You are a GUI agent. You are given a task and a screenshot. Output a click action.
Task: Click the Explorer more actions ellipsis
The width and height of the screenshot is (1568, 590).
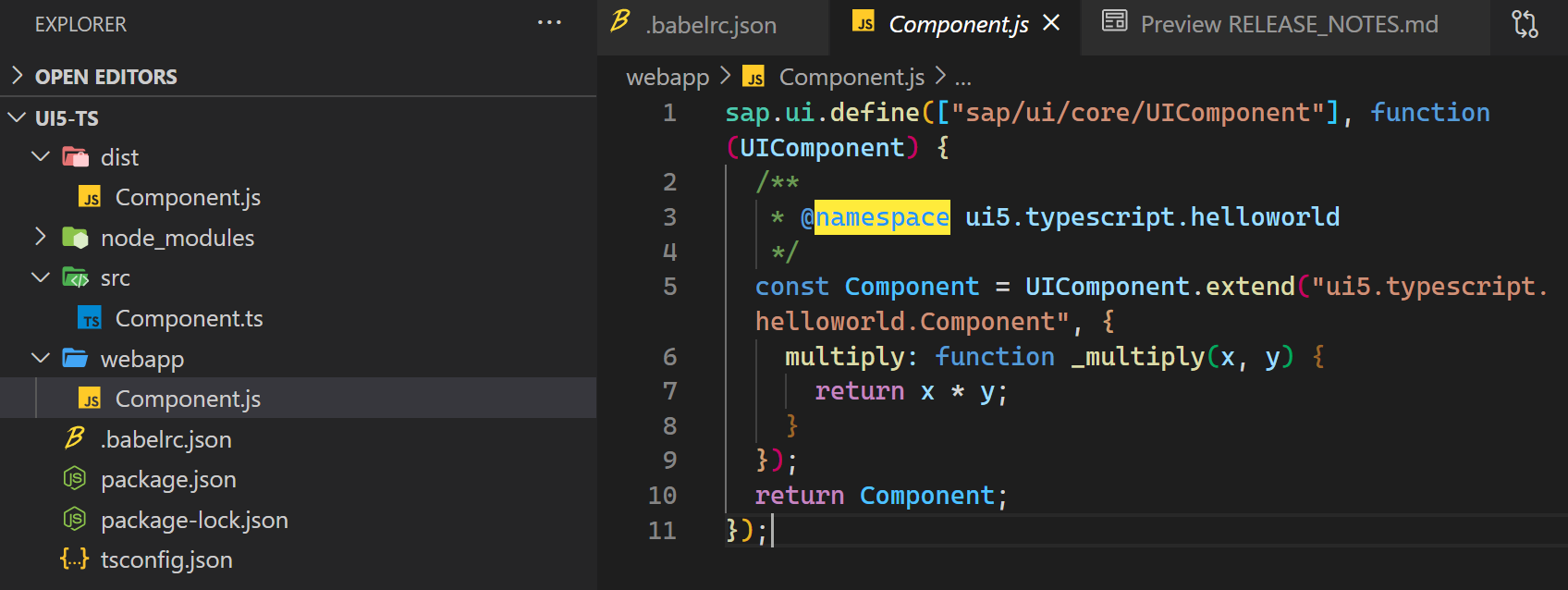pyautogui.click(x=549, y=23)
